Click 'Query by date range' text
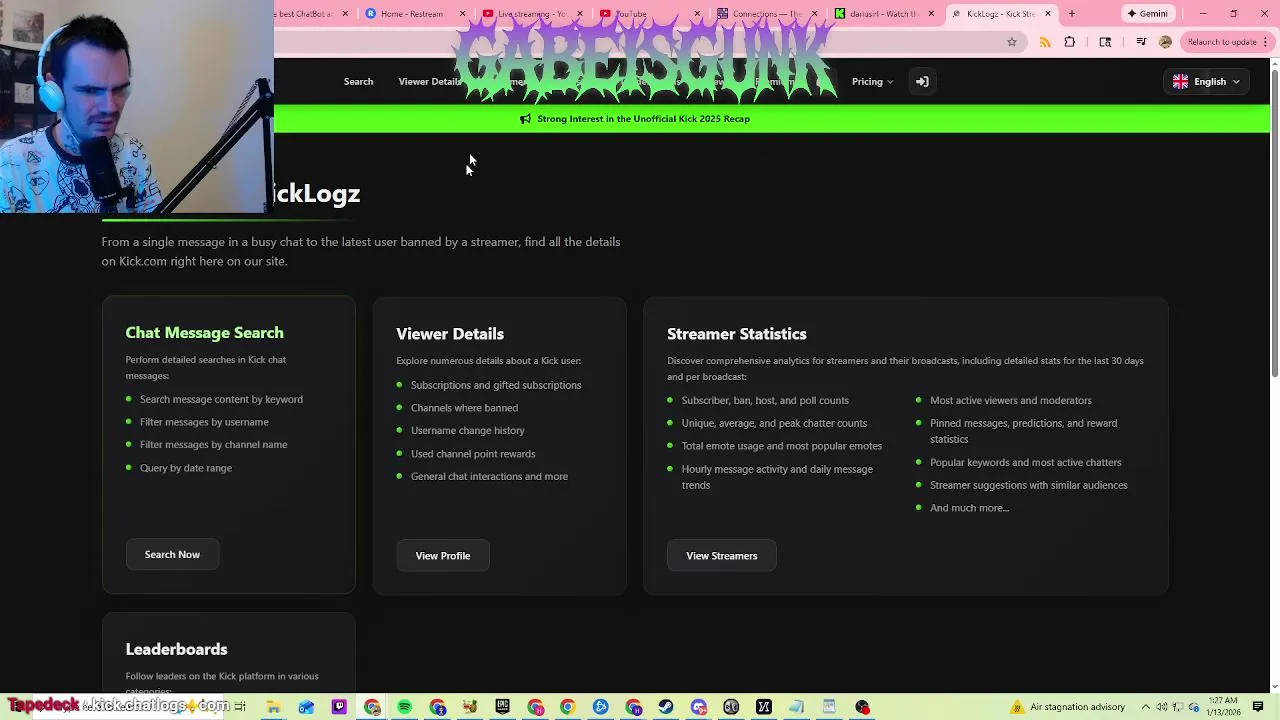 coord(186,468)
